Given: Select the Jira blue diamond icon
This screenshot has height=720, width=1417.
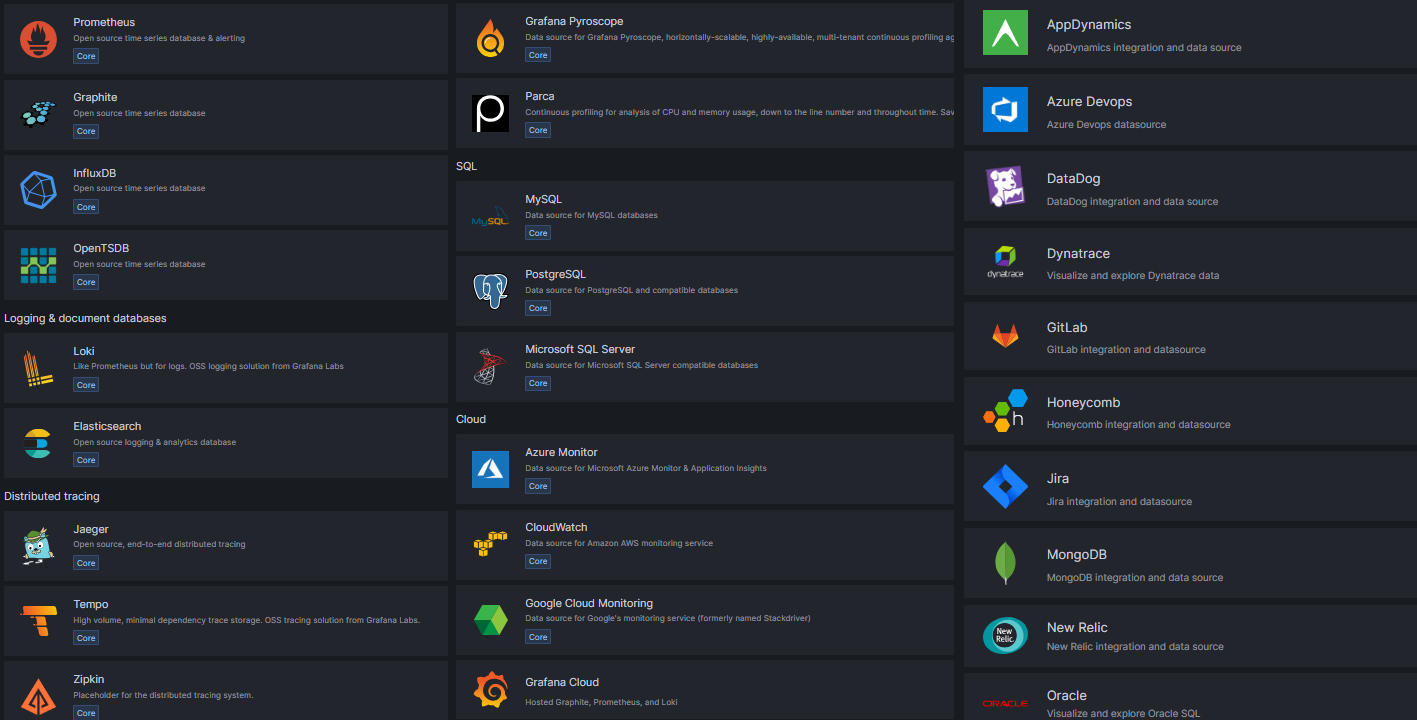Looking at the screenshot, I should coord(1005,487).
